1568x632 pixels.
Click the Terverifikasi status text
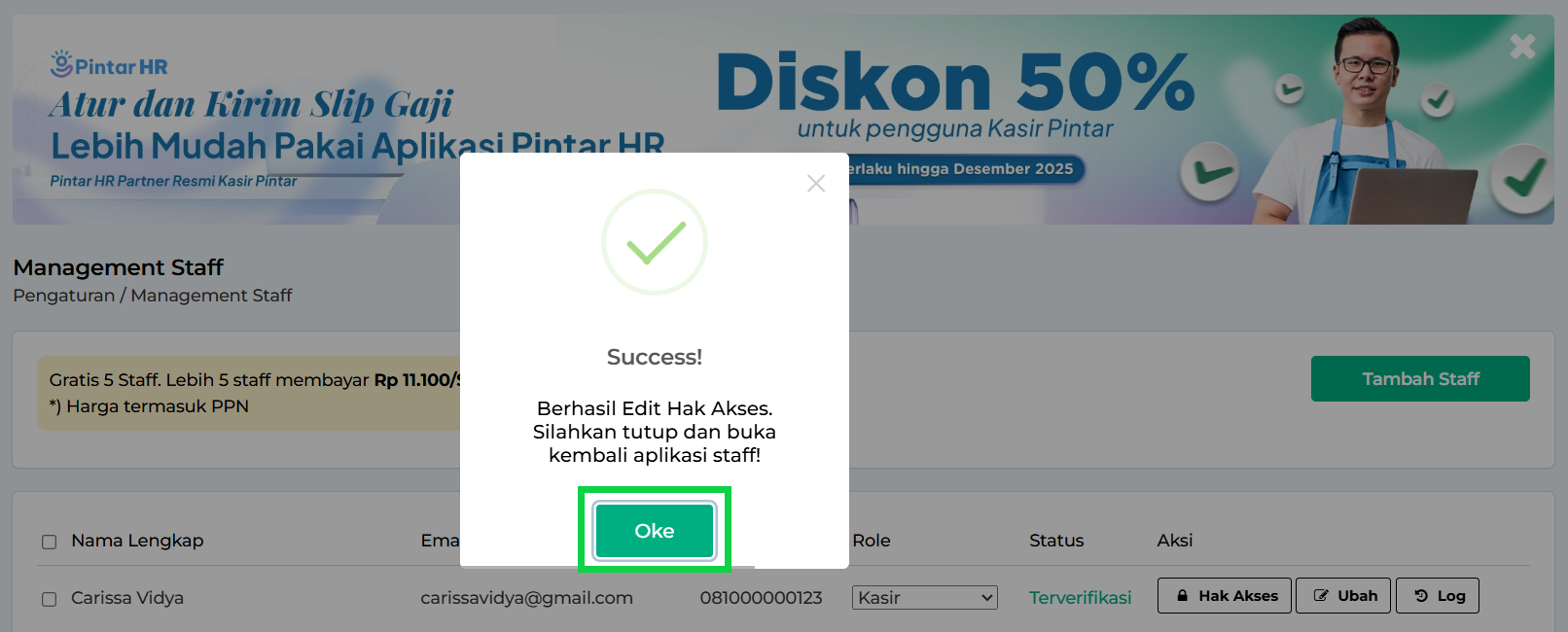(1081, 598)
